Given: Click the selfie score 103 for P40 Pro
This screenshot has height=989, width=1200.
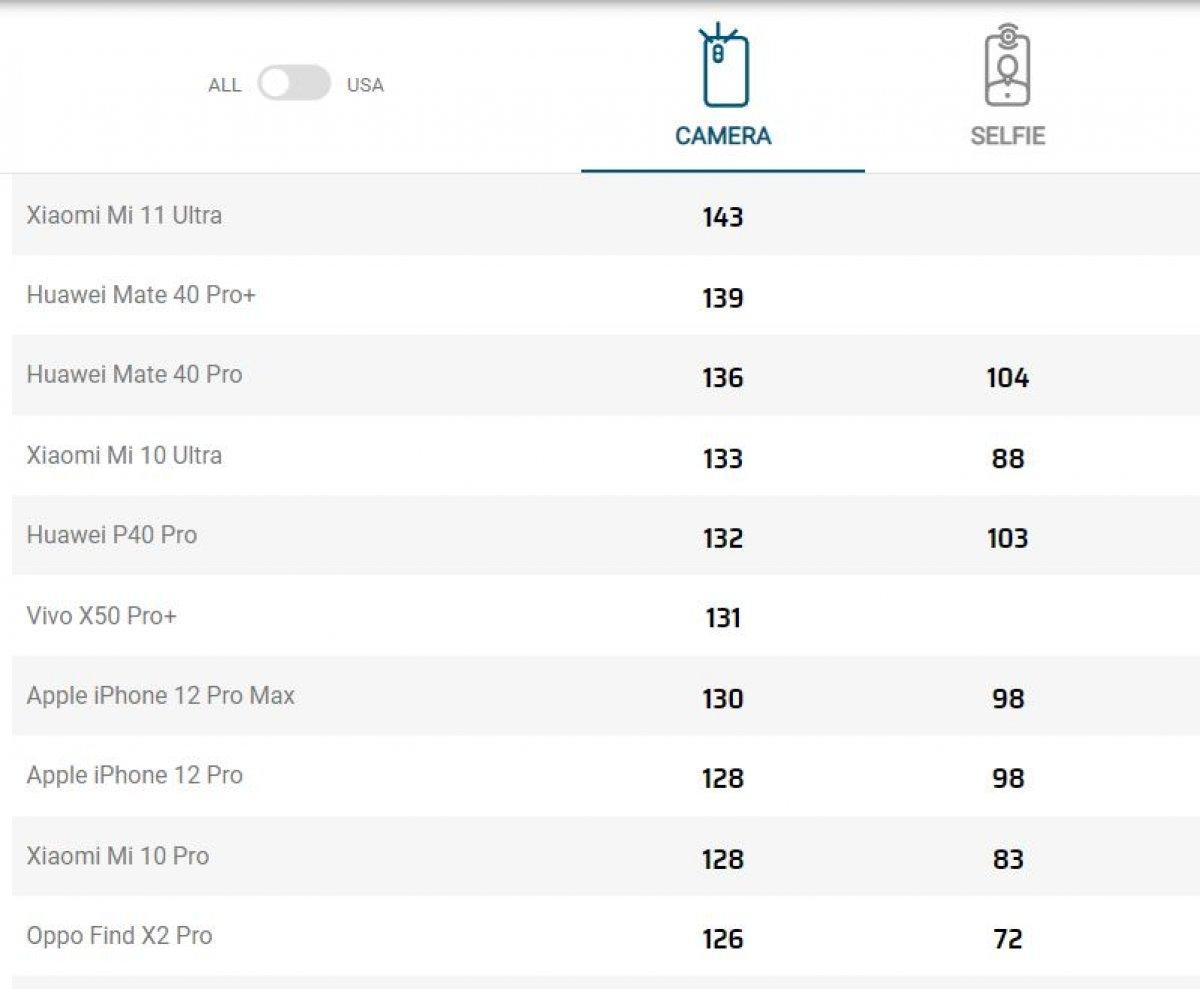Looking at the screenshot, I should (1007, 538).
